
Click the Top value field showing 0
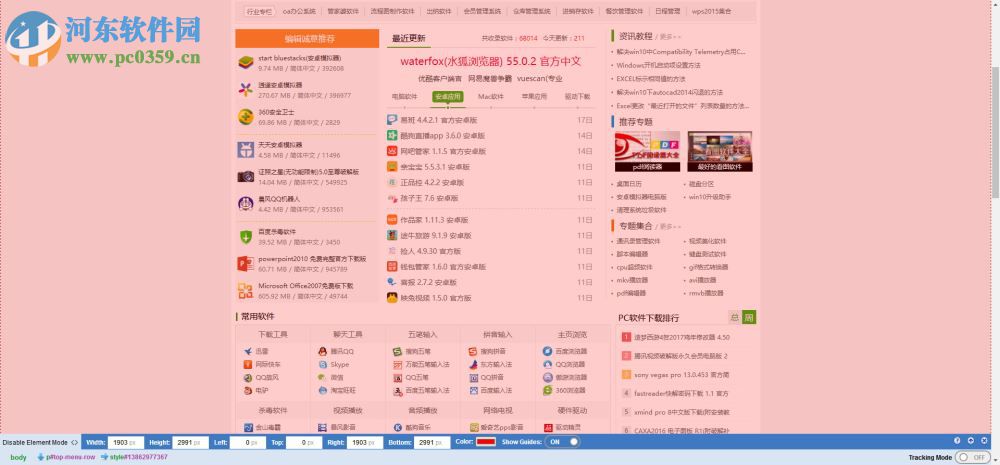pyautogui.click(x=304, y=442)
